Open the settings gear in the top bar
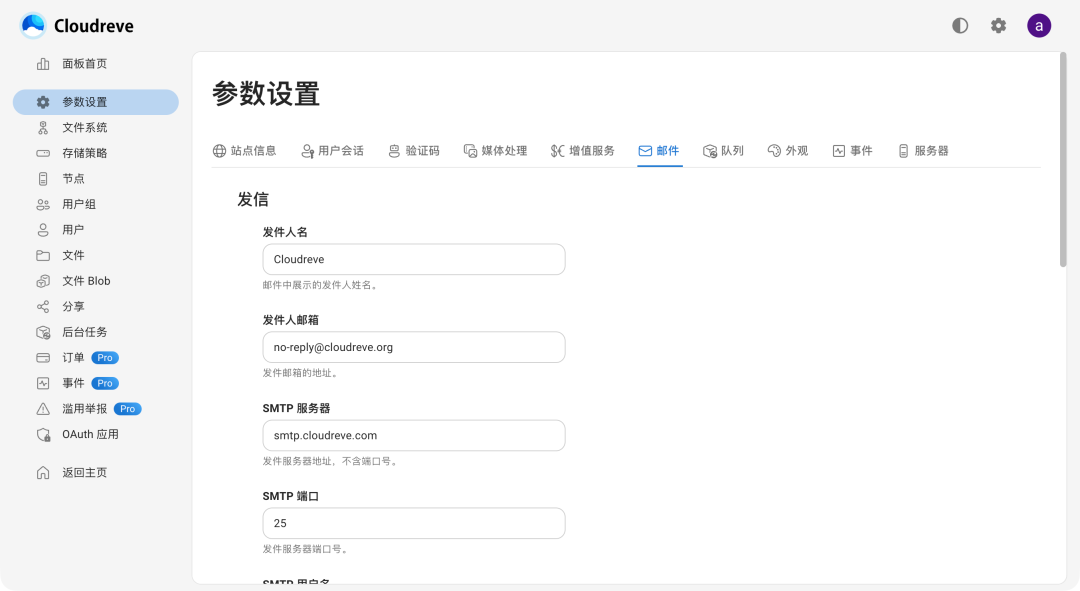The height and width of the screenshot is (591, 1080). pyautogui.click(x=998, y=25)
